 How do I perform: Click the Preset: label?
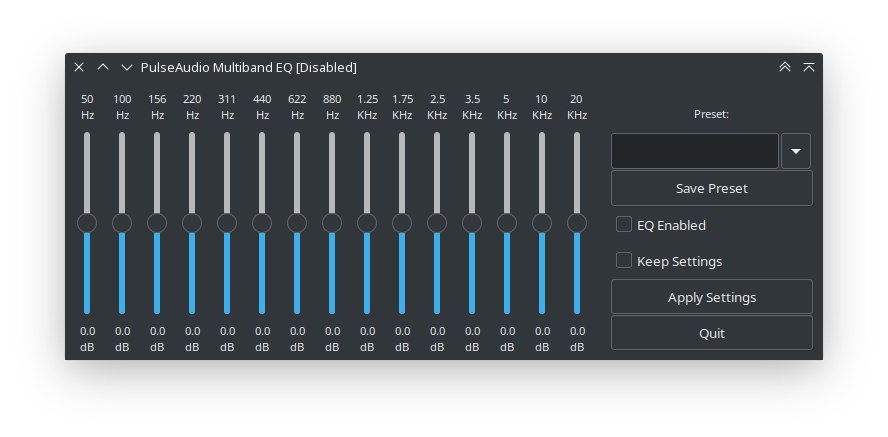pos(711,114)
